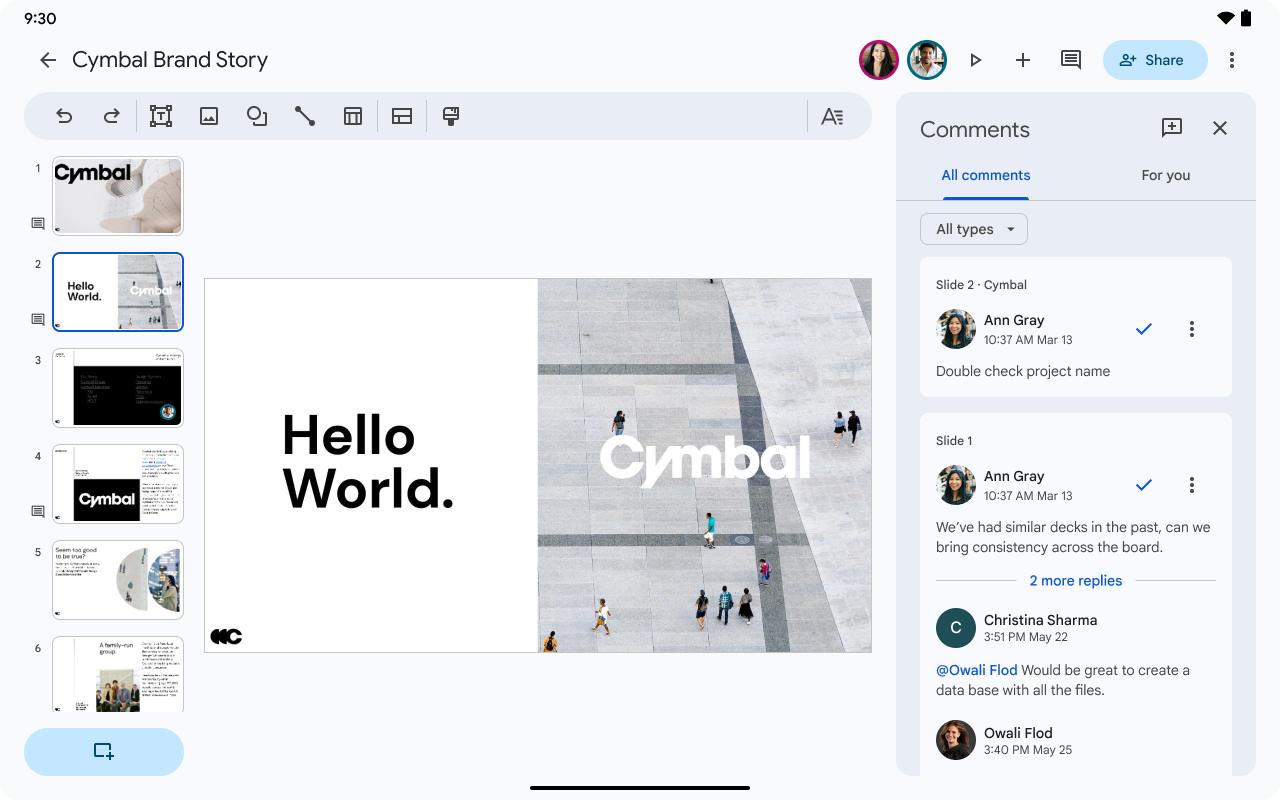This screenshot has height=800, width=1280.
Task: Undo the last action
Action: (x=64, y=116)
